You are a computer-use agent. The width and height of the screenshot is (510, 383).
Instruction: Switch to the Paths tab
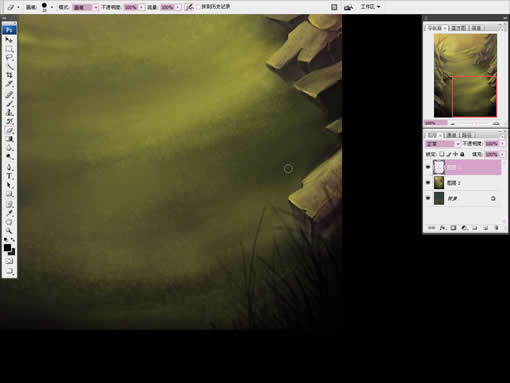click(466, 135)
